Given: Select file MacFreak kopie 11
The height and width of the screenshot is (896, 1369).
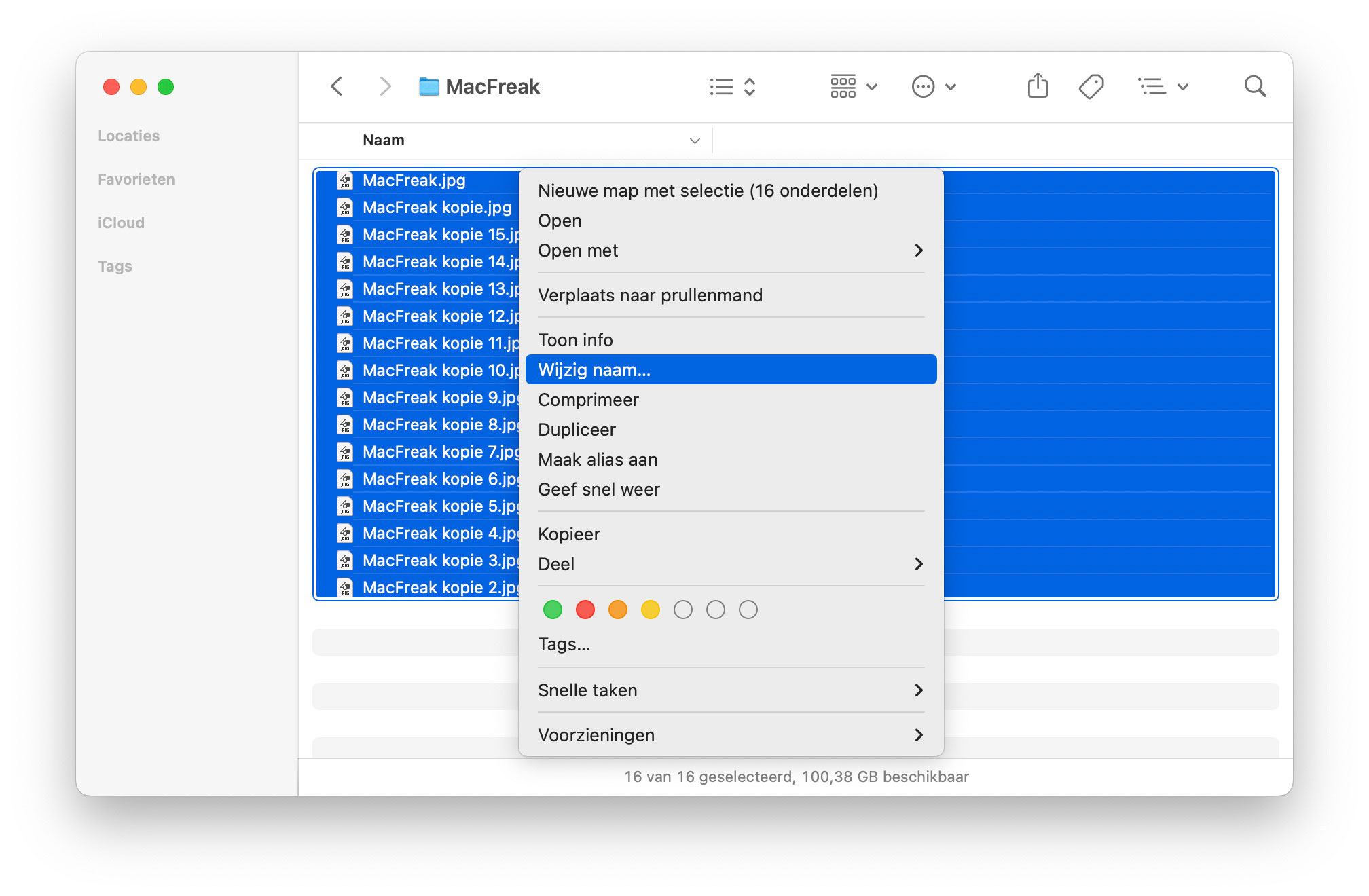Looking at the screenshot, I should (x=441, y=343).
